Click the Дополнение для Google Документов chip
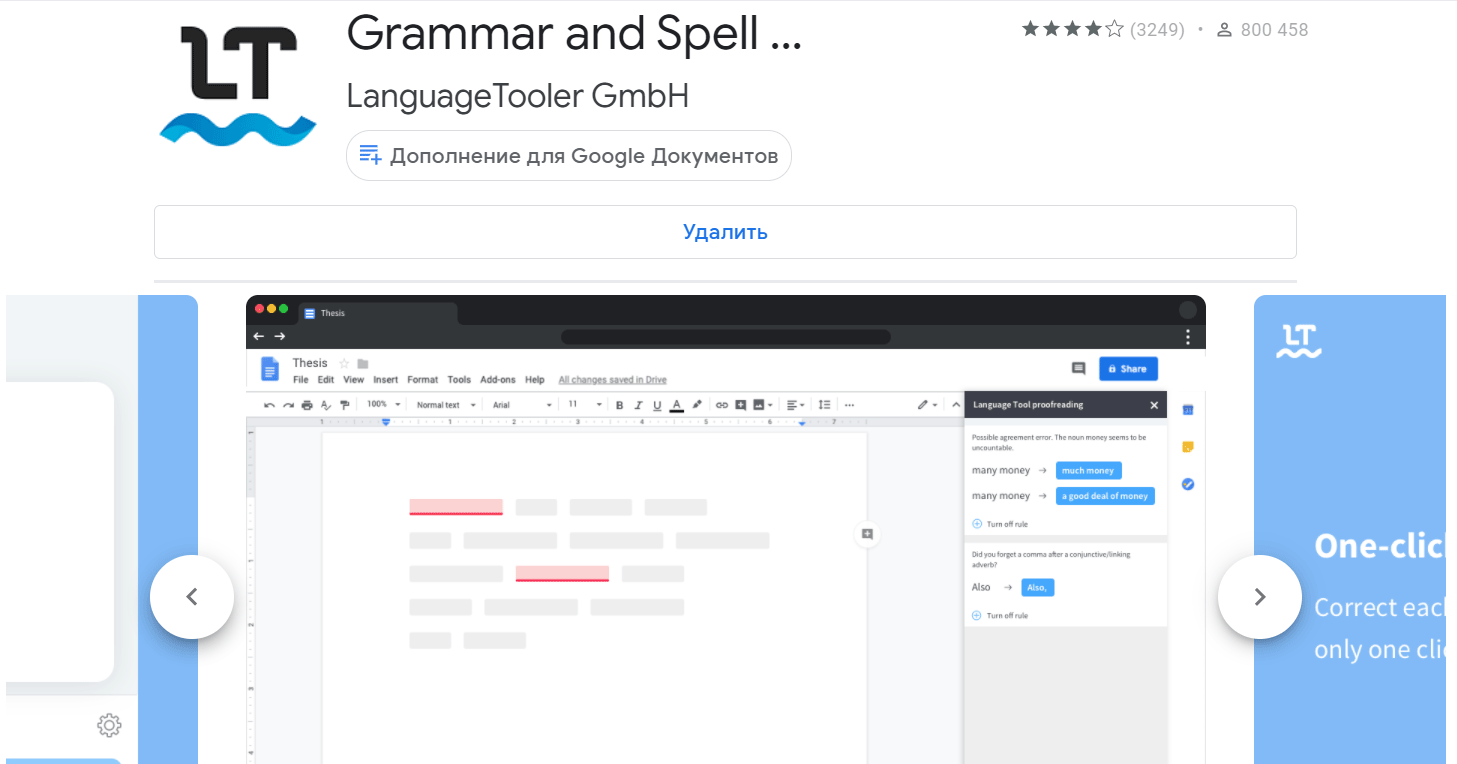The width and height of the screenshot is (1457, 764). (569, 156)
